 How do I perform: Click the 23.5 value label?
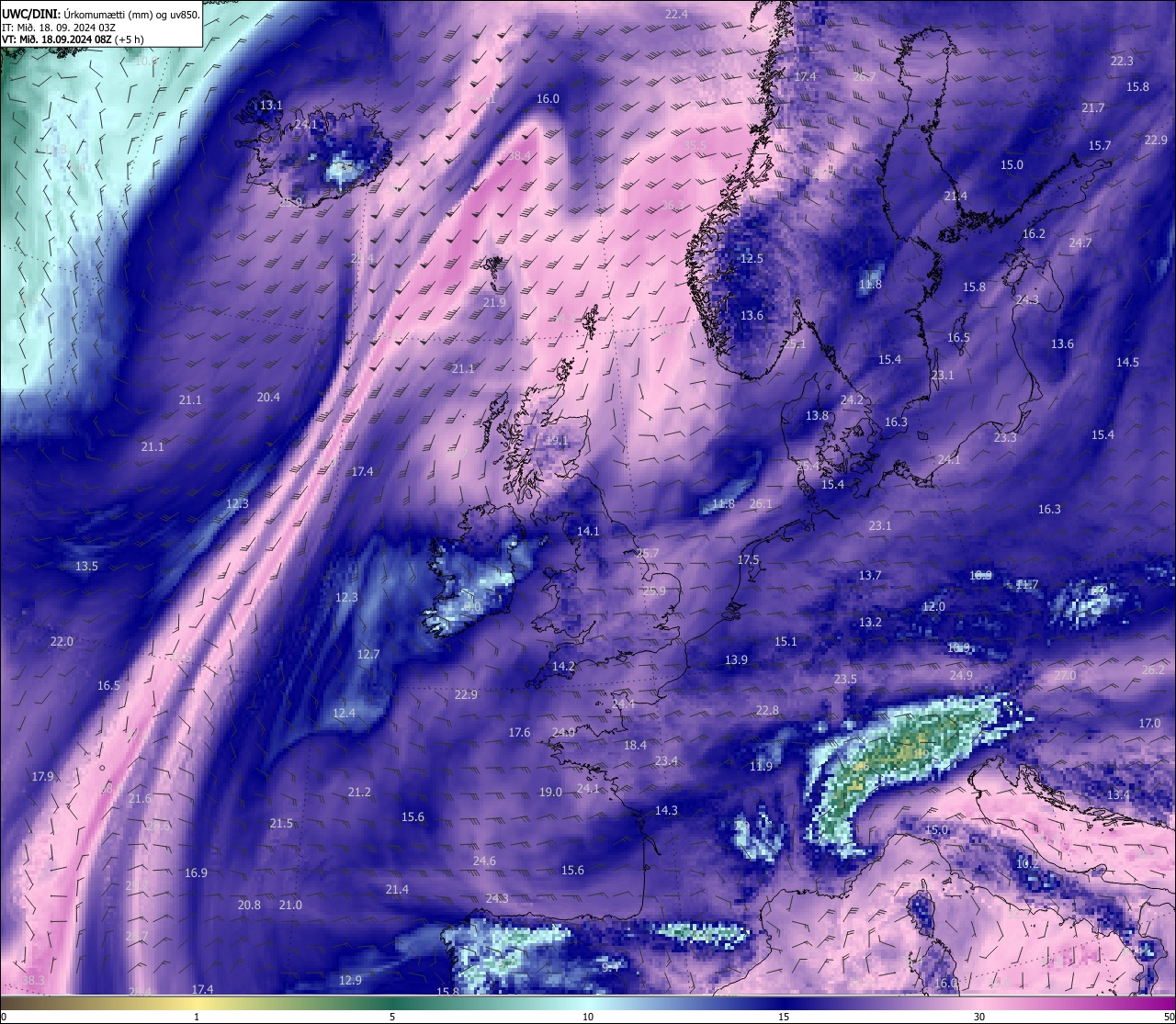845,680
